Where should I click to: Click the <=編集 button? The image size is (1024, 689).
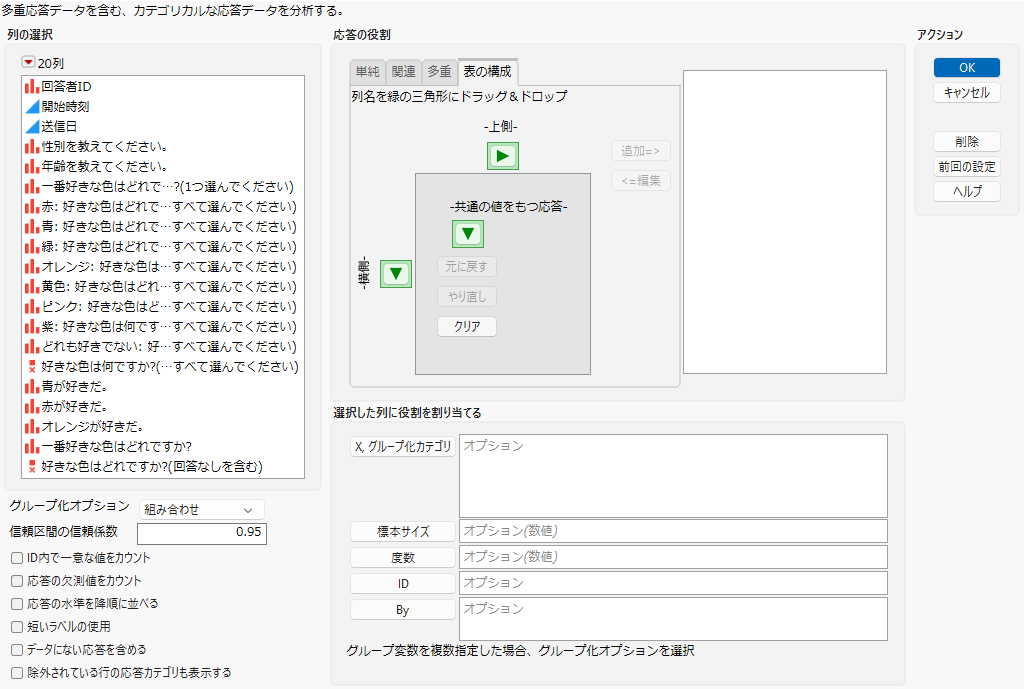641,181
